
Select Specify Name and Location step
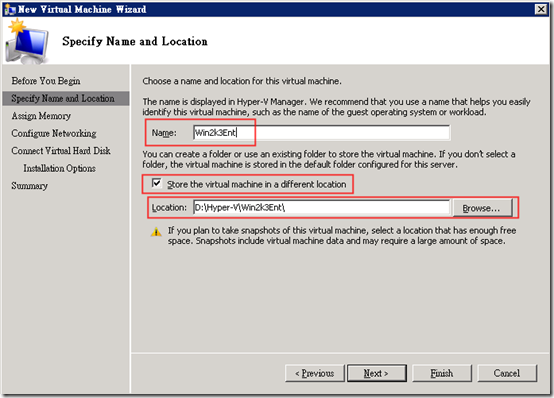[x=66, y=98]
